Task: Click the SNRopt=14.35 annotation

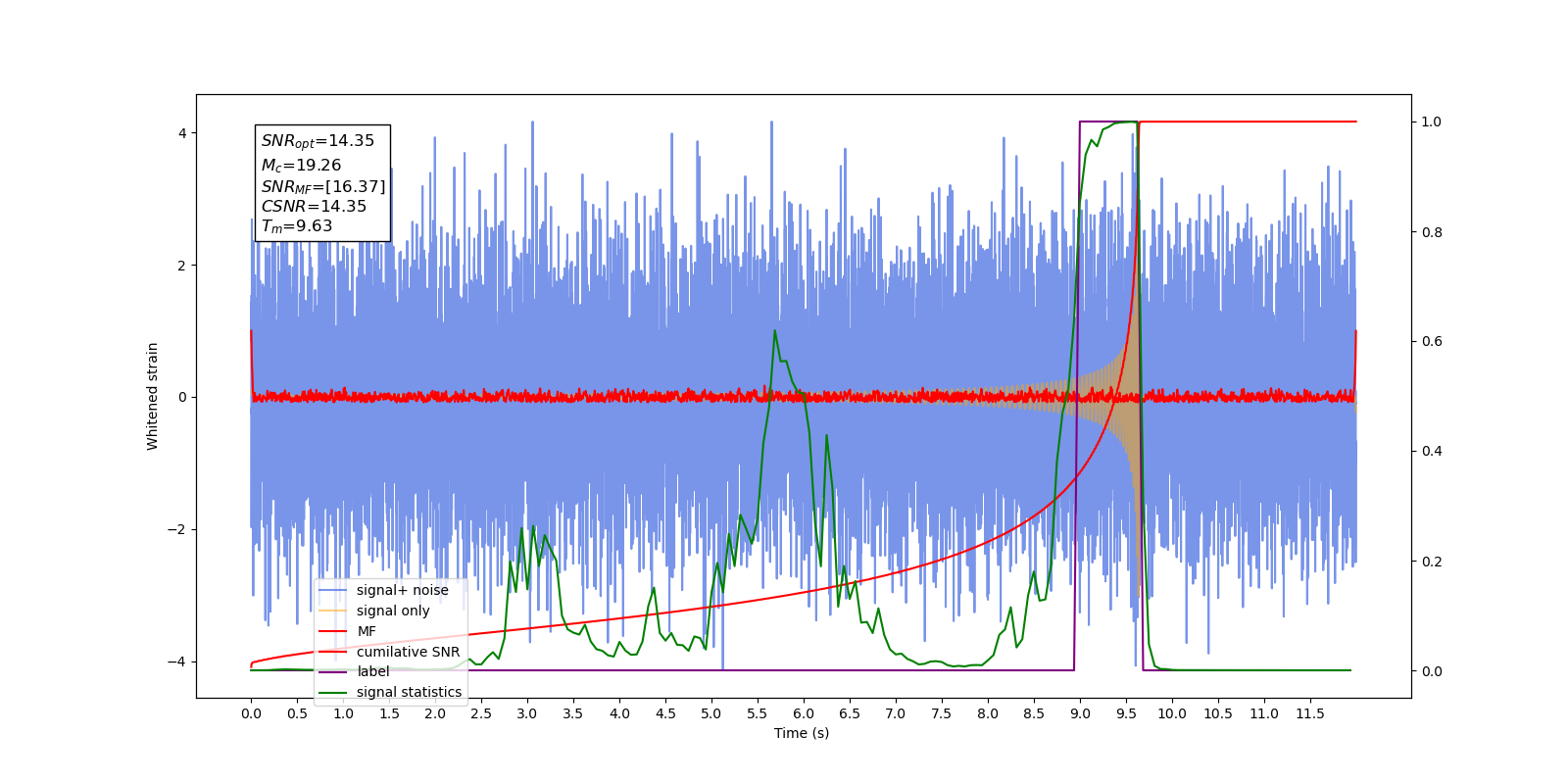Action: coord(318,141)
